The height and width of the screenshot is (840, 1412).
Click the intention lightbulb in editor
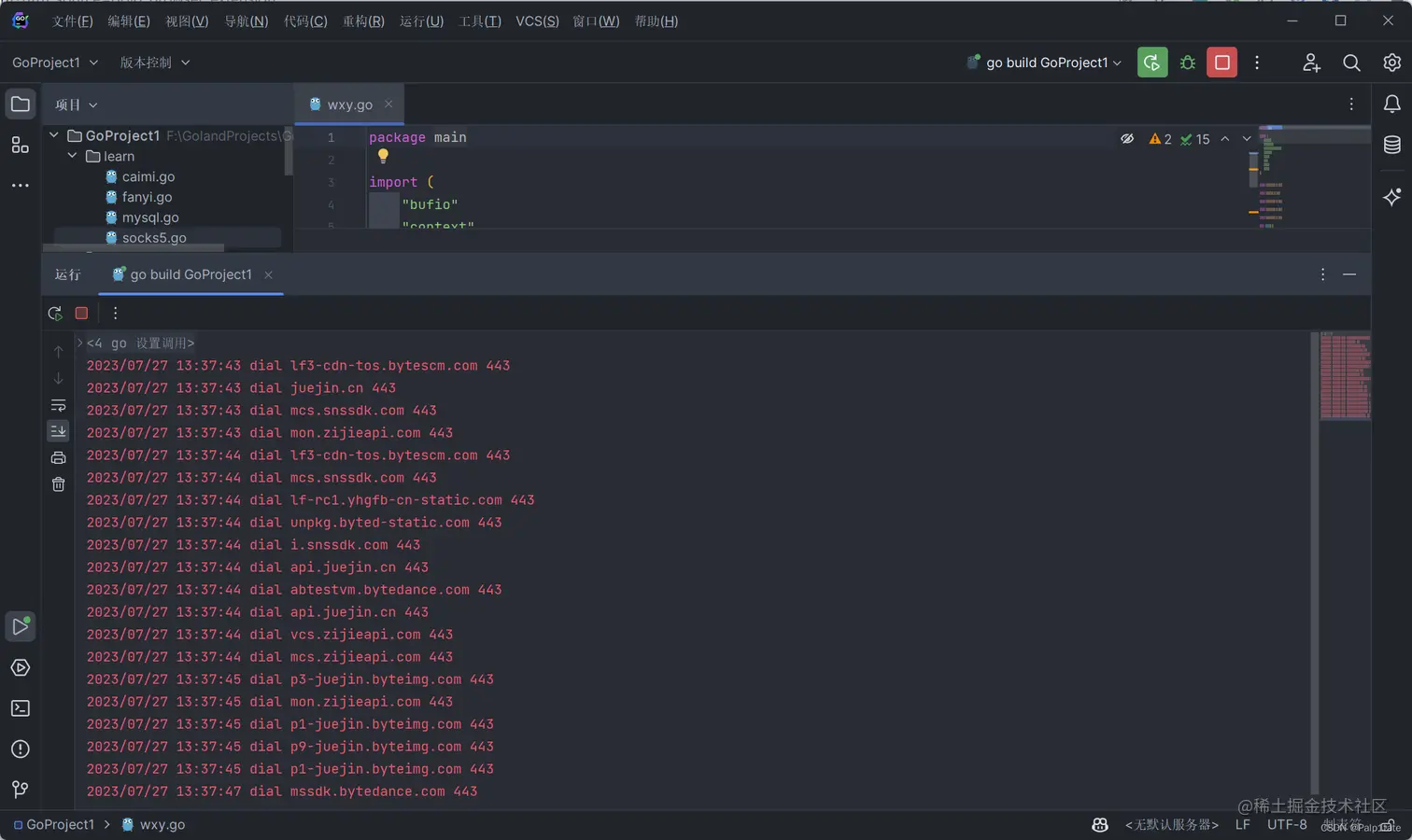pos(383,156)
